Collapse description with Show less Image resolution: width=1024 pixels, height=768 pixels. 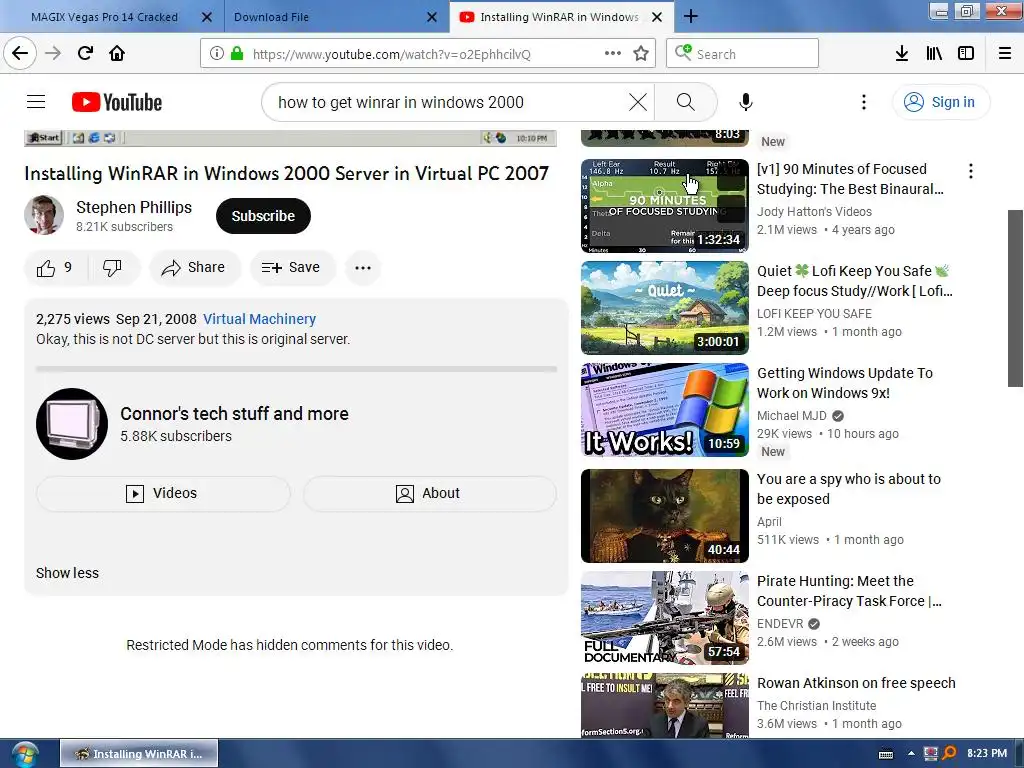coord(67,573)
